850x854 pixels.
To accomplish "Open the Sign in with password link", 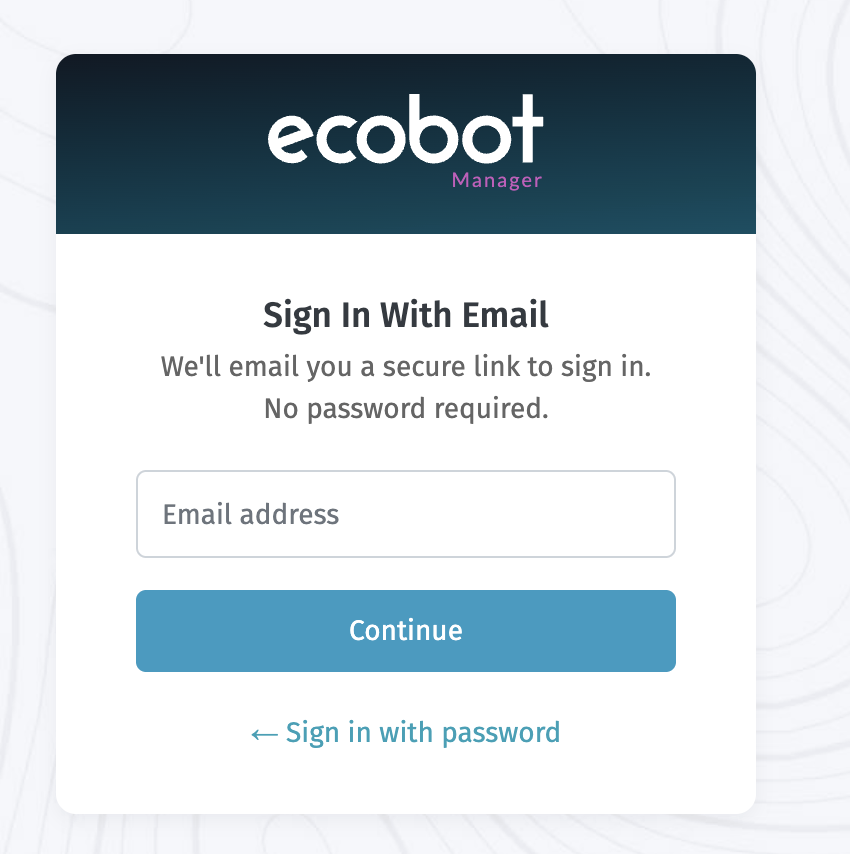I will [x=405, y=732].
